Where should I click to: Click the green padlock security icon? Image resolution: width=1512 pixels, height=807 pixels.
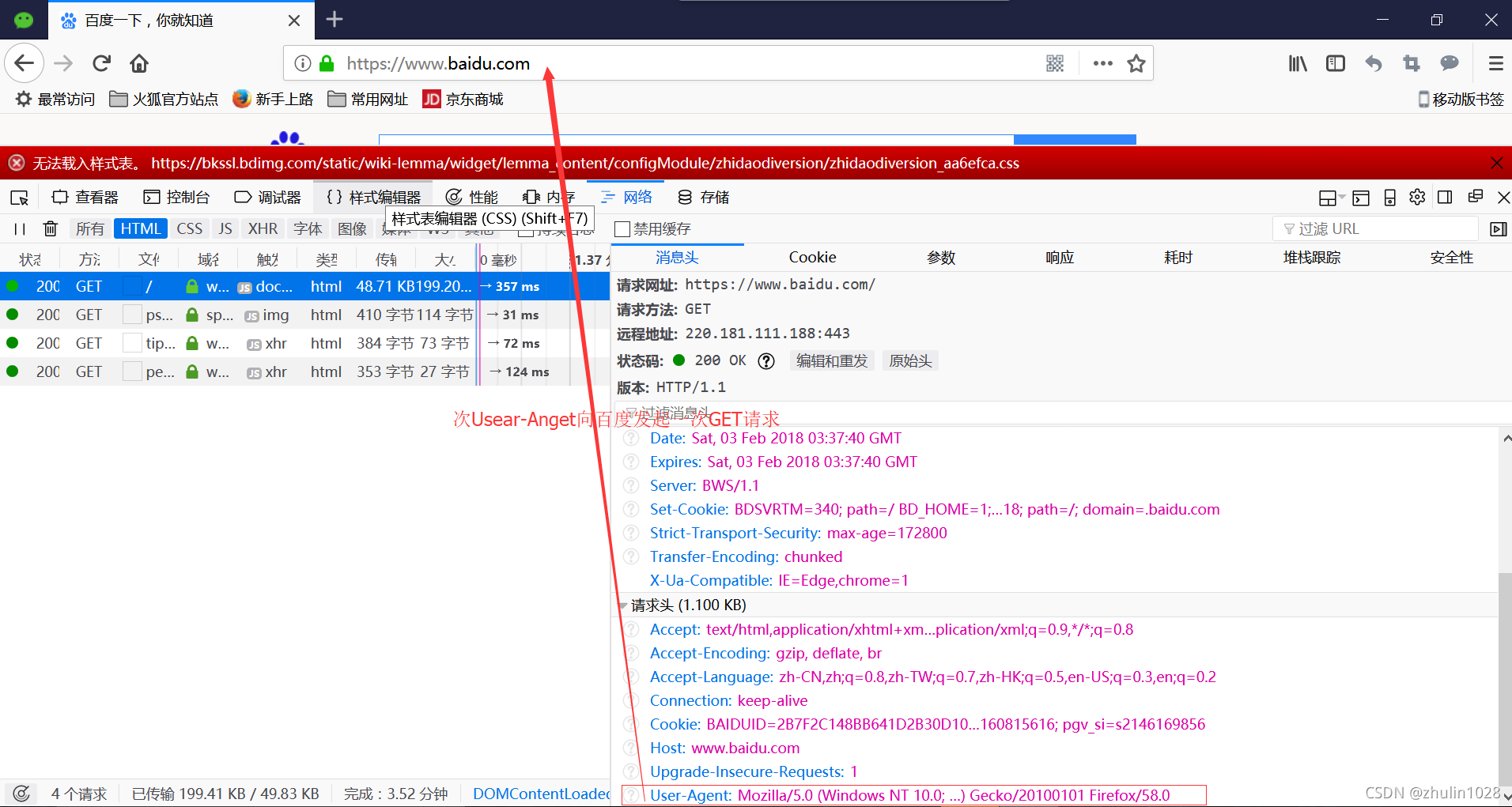327,63
